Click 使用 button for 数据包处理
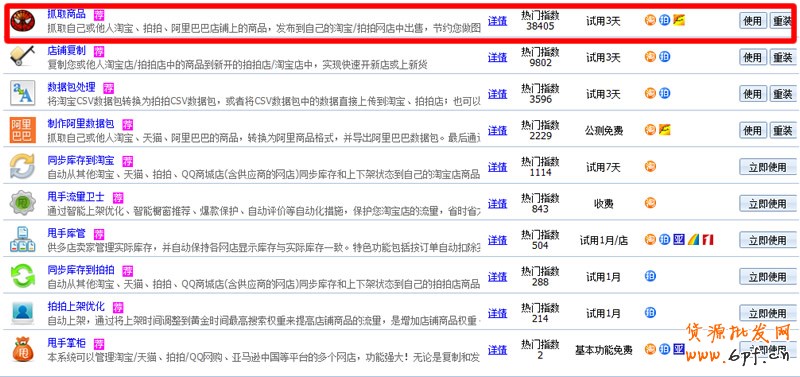Viewport: 800px width, 377px height. click(753, 94)
